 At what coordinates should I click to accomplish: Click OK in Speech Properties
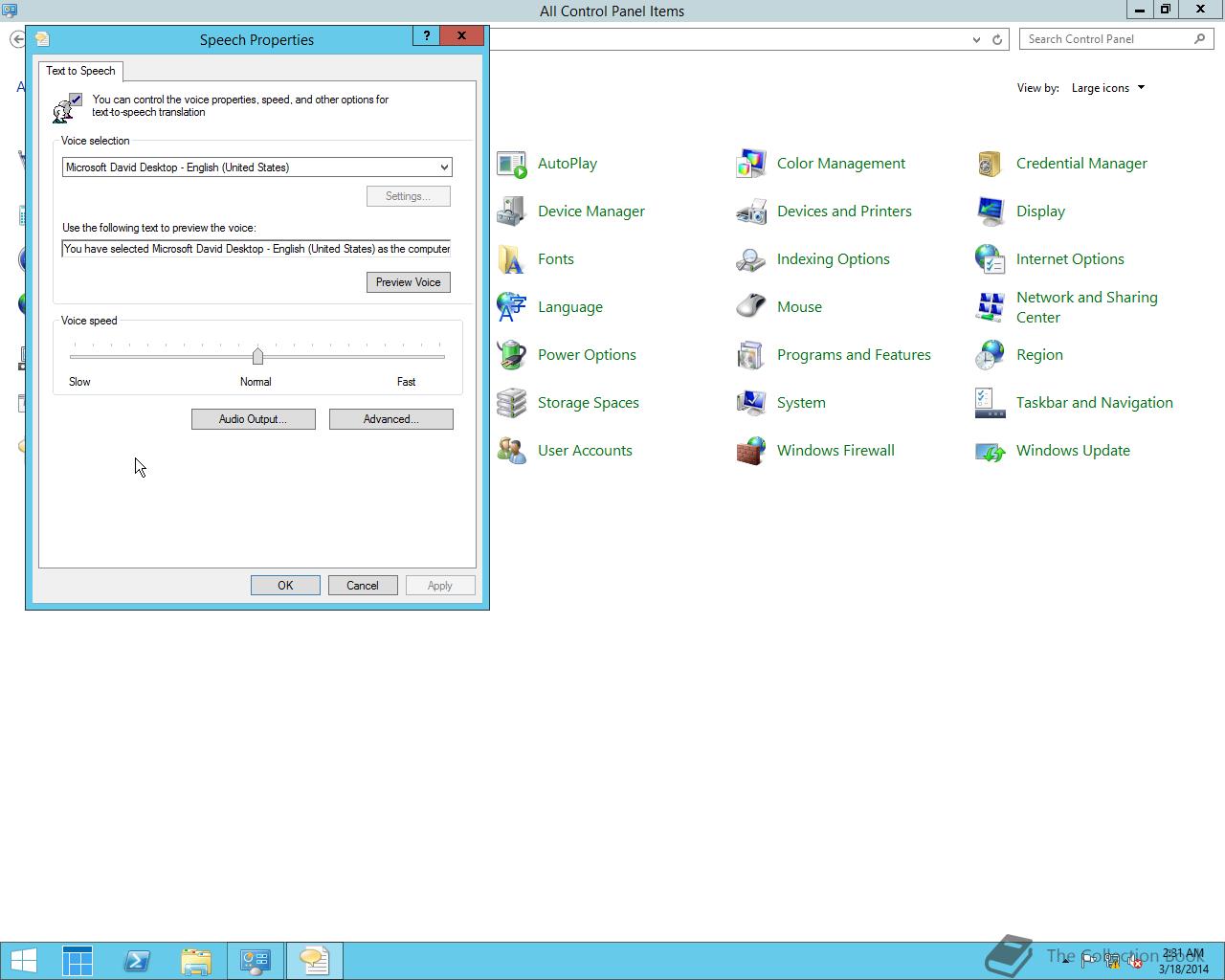click(285, 586)
